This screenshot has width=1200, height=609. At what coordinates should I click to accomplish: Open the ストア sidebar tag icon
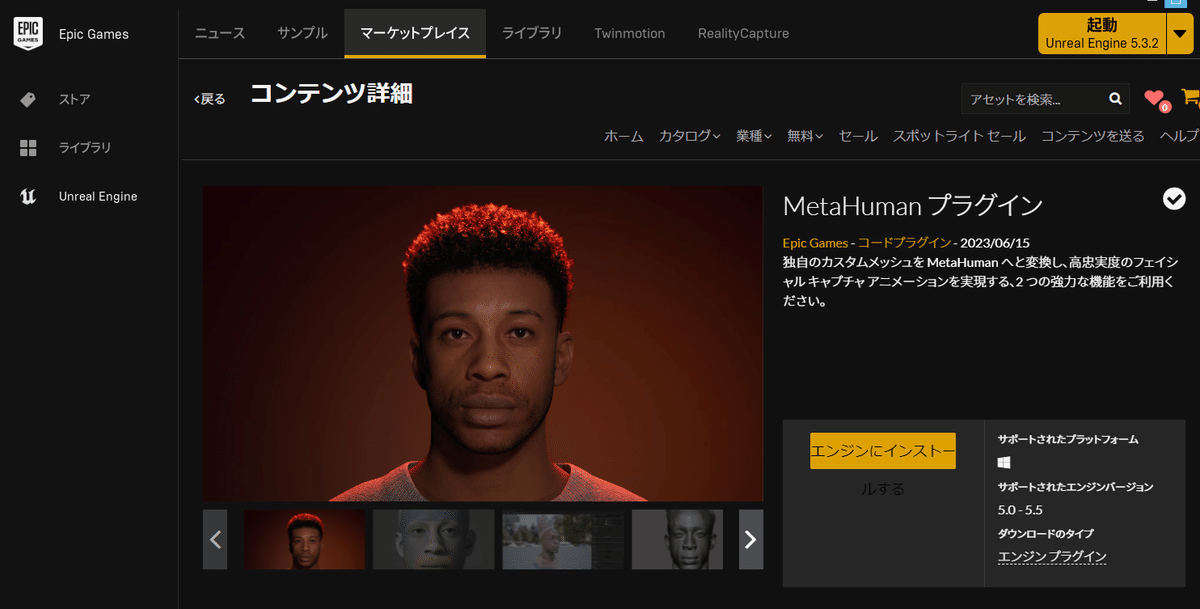pos(28,99)
